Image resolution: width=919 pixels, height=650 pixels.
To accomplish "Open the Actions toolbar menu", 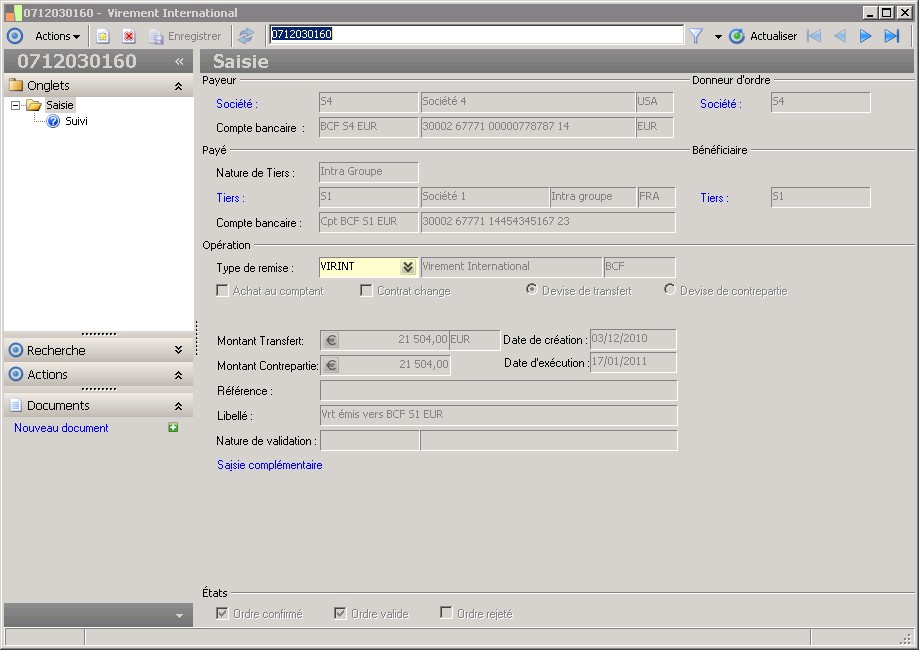I will point(57,36).
